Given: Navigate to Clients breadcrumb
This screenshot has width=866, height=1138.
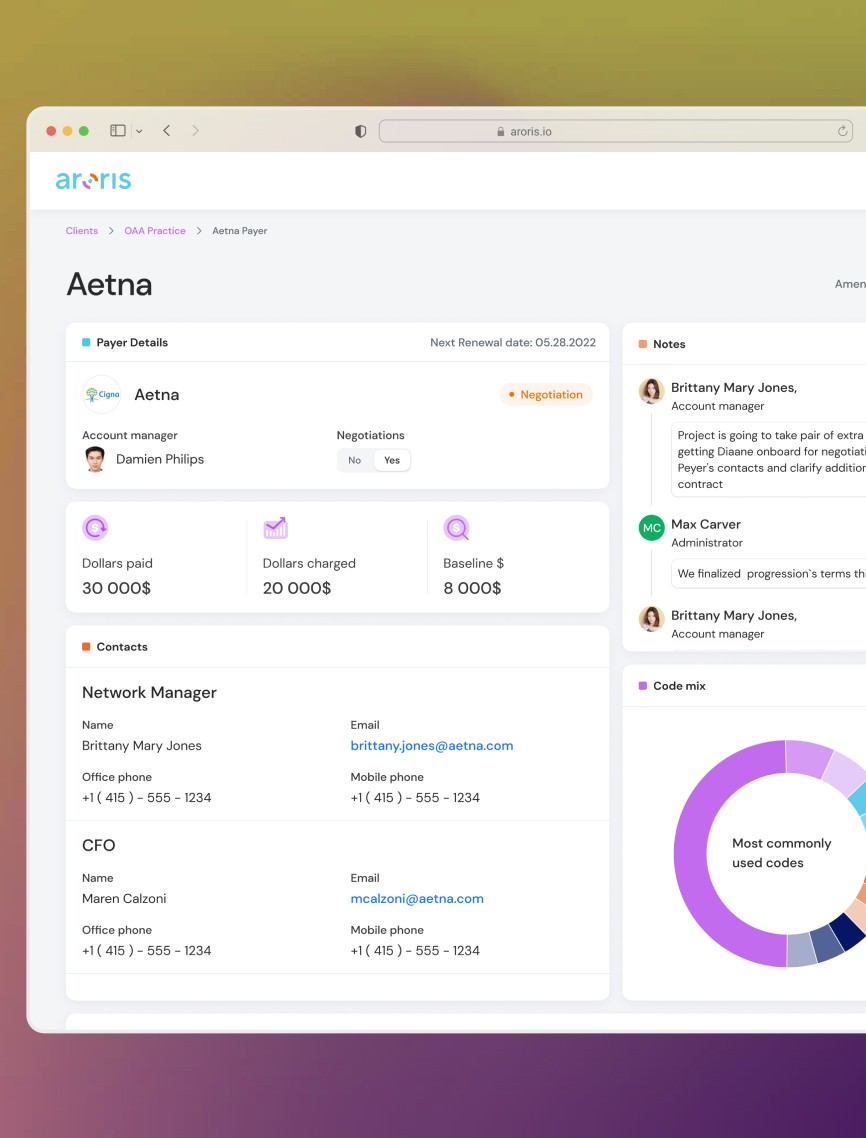Looking at the screenshot, I should [81, 231].
